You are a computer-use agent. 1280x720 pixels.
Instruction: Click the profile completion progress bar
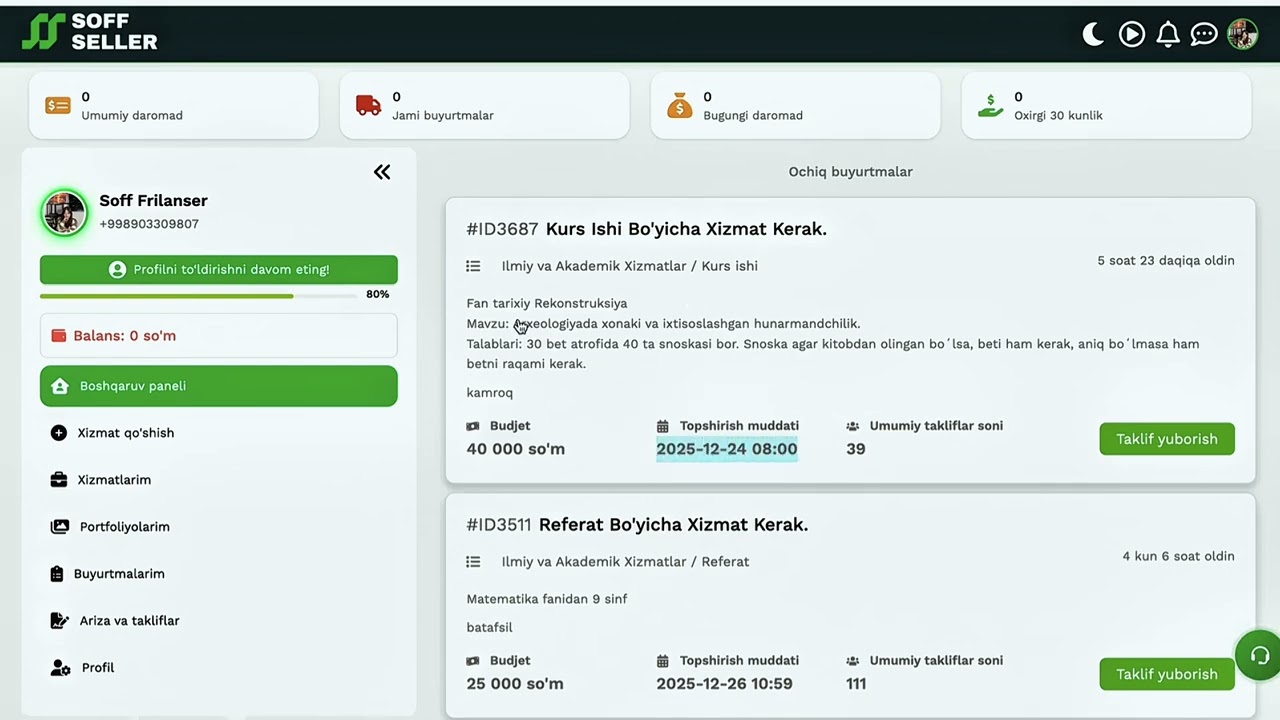(x=198, y=296)
